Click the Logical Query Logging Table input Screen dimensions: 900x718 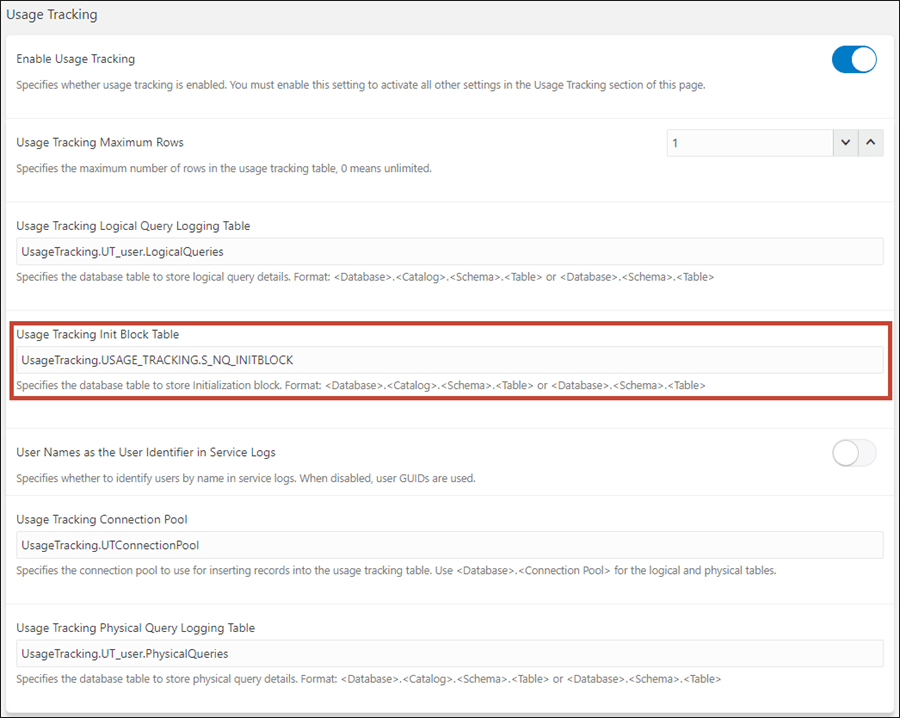pos(448,251)
